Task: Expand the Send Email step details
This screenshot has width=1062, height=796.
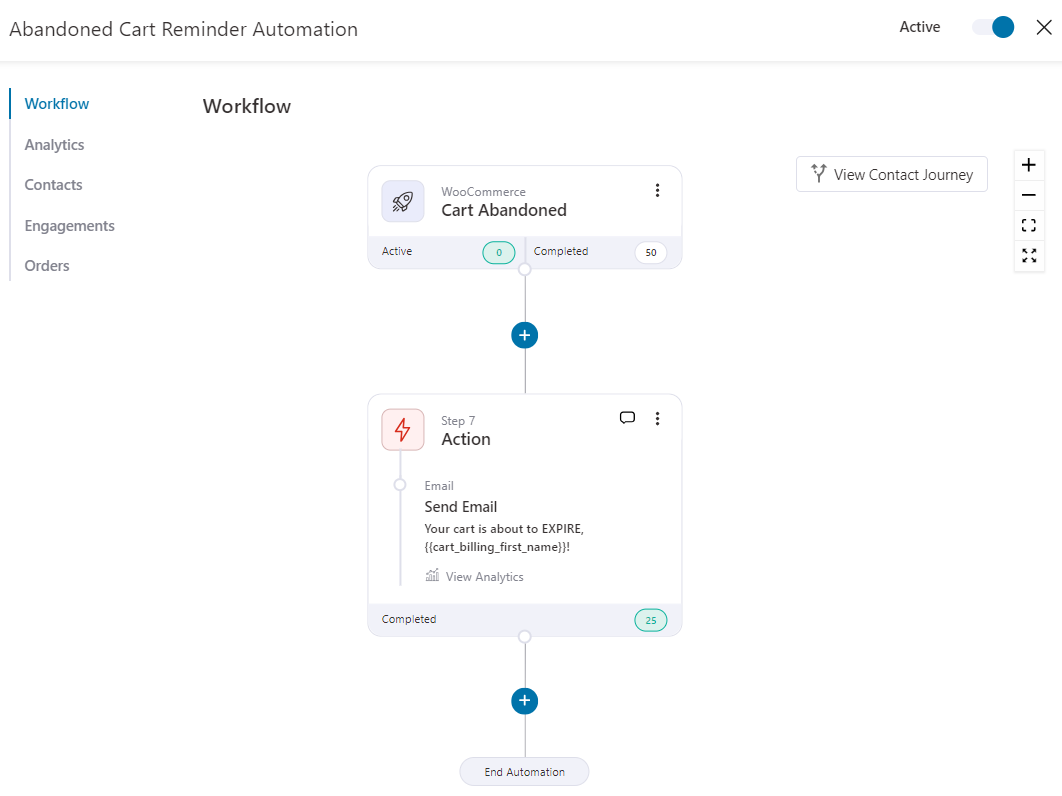Action: click(x=461, y=506)
